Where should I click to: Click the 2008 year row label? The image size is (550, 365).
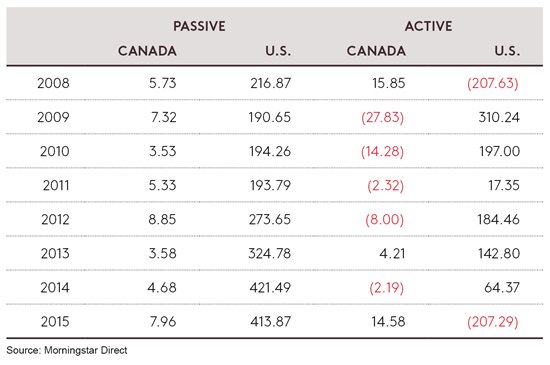pos(54,83)
